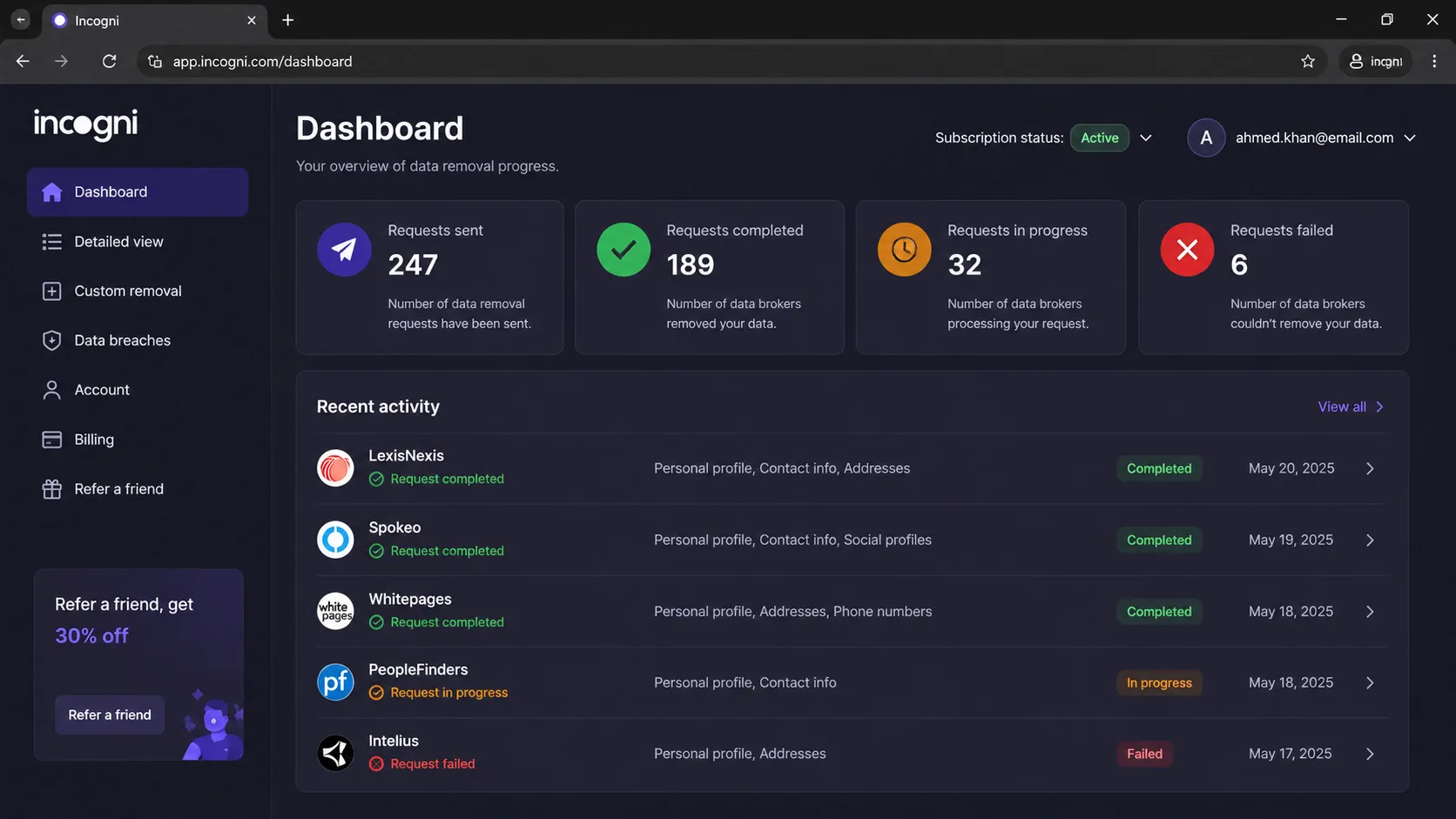Open the browser three-dot menu
The image size is (1456, 819).
[x=1434, y=61]
